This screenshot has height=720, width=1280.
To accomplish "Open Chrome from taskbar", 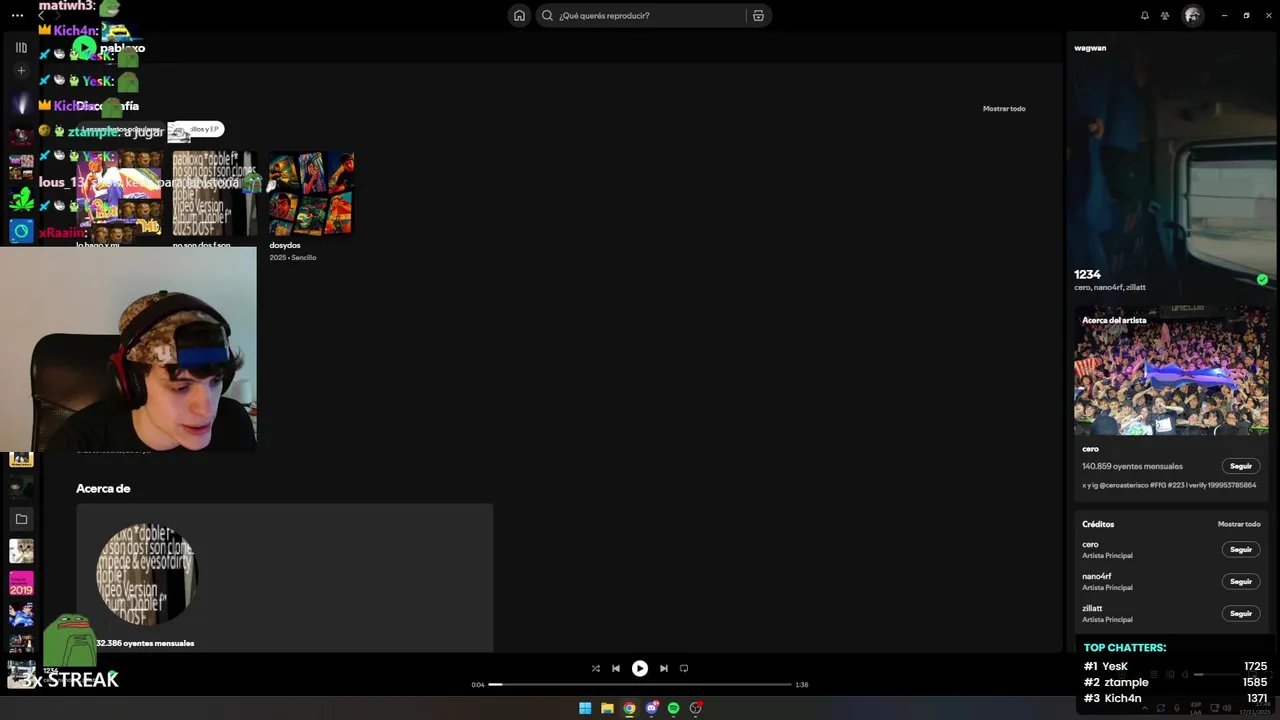I will [x=629, y=708].
